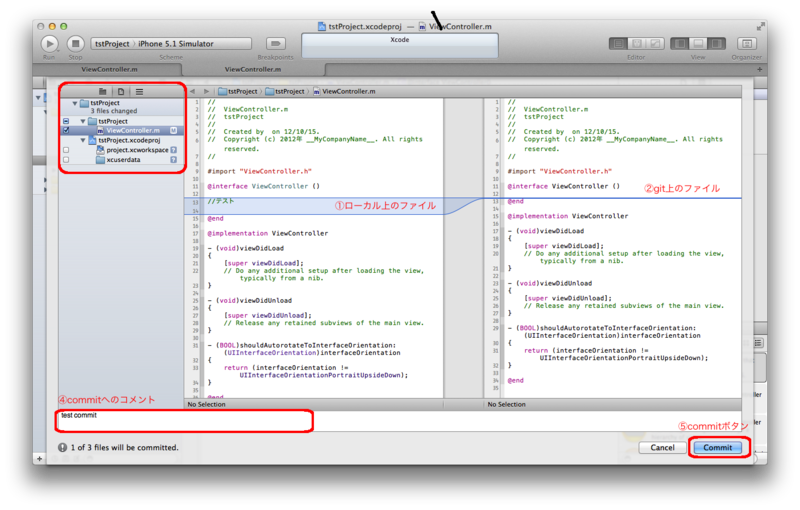Viewport: 800px width, 510px height.
Task: Click first tstProject in jump bar
Action: [x=238, y=91]
